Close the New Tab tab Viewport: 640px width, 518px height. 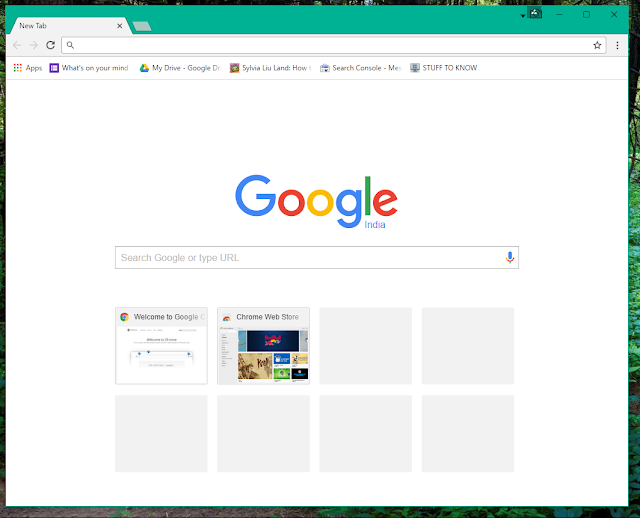[120, 26]
